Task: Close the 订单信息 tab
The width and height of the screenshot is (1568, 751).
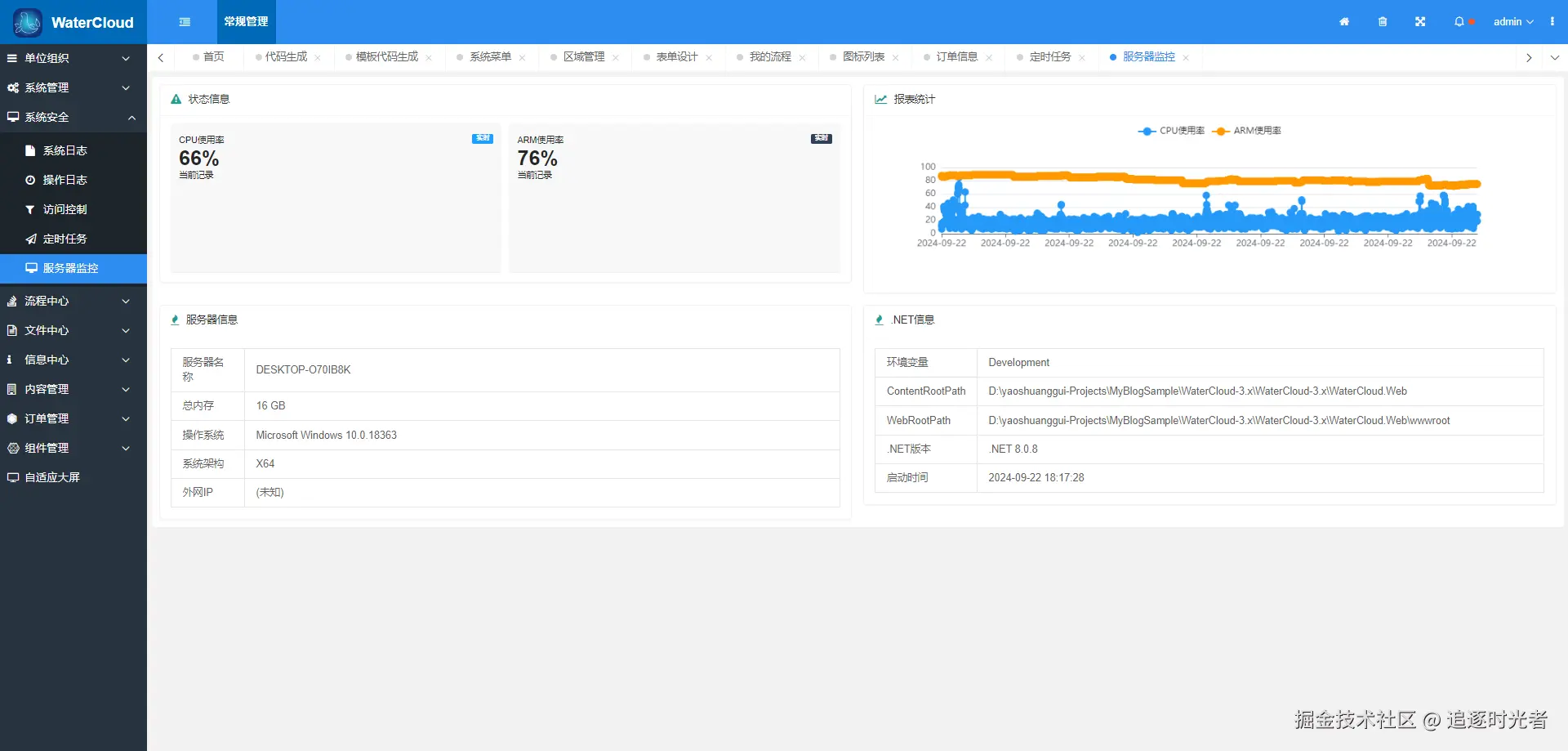Action: (x=989, y=58)
